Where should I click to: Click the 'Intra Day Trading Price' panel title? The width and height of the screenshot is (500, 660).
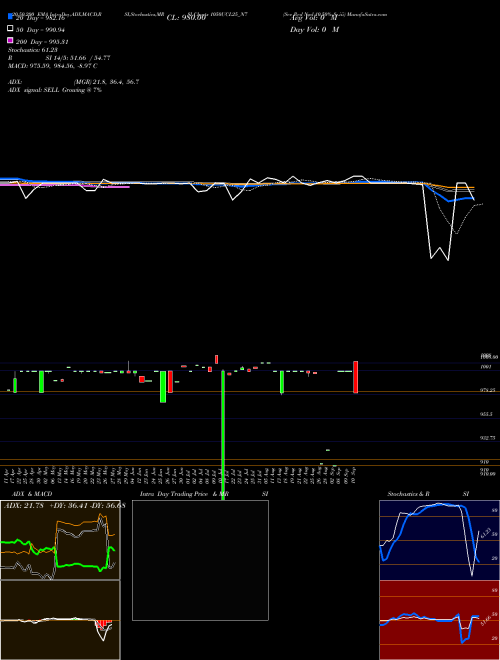coord(174,494)
